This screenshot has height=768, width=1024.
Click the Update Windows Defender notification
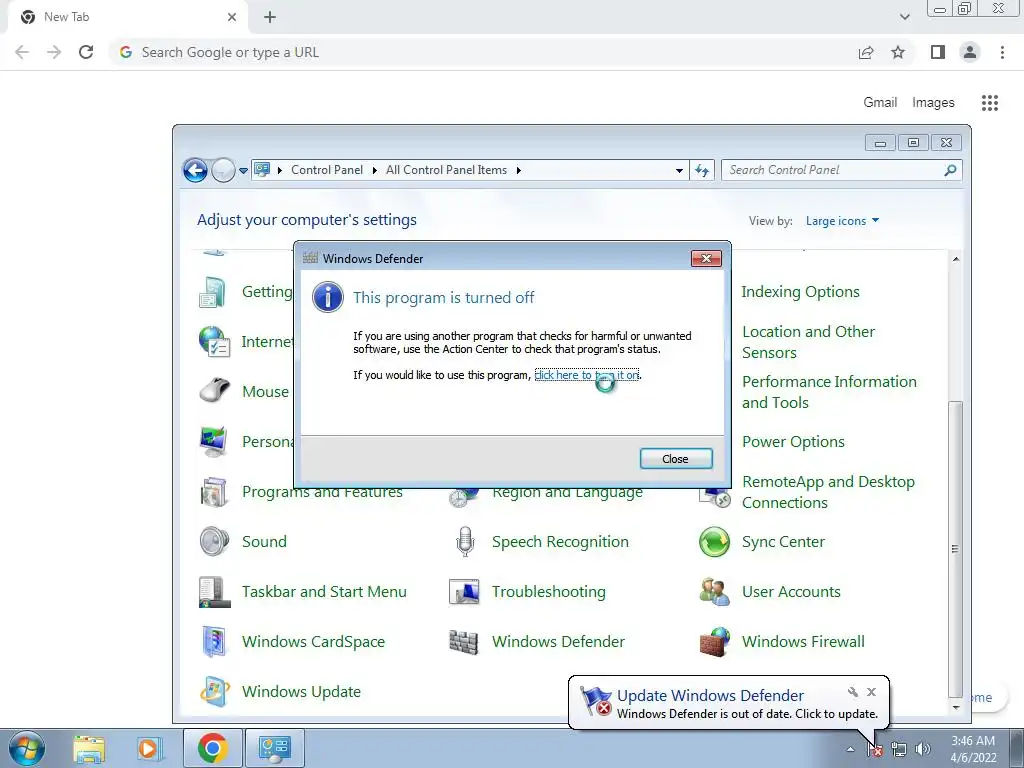pos(728,703)
